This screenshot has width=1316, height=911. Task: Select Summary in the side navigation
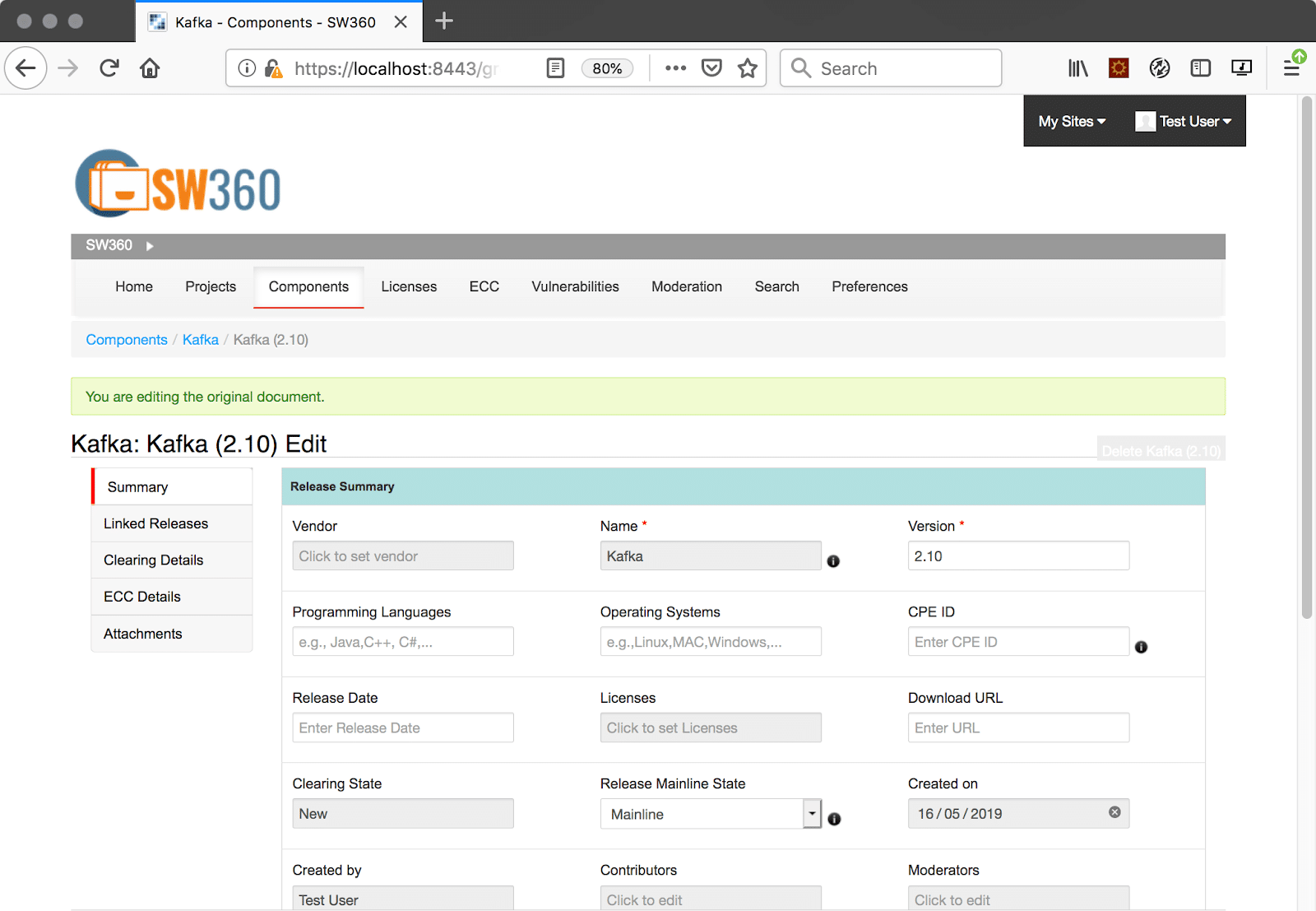(173, 487)
